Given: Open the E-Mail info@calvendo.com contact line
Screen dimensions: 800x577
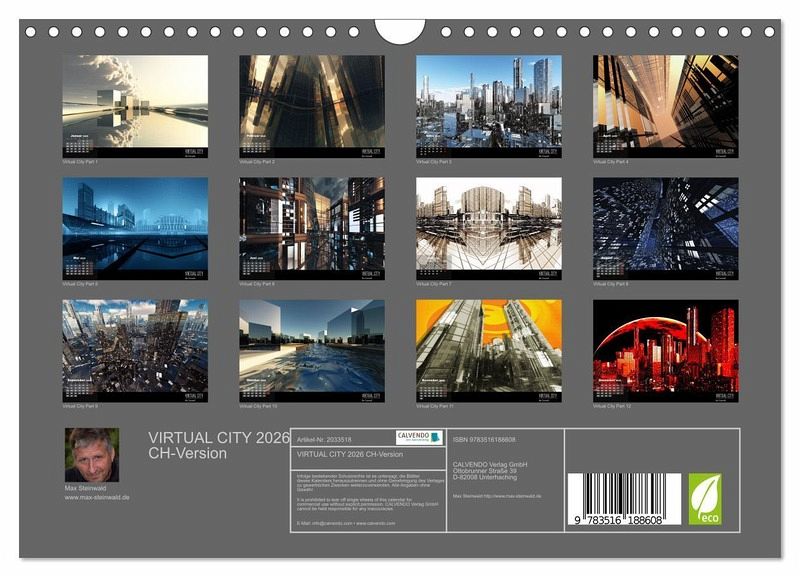Looking at the screenshot, I should [346, 523].
